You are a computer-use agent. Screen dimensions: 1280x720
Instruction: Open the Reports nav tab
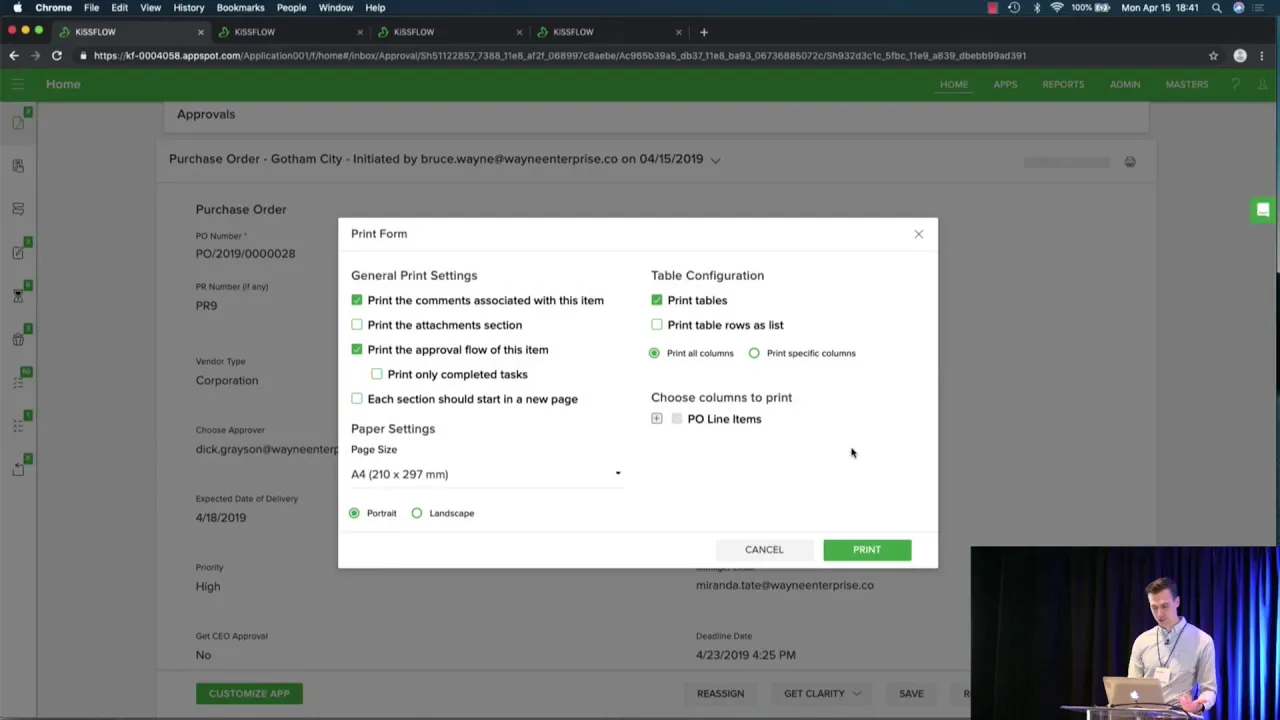tap(1063, 84)
